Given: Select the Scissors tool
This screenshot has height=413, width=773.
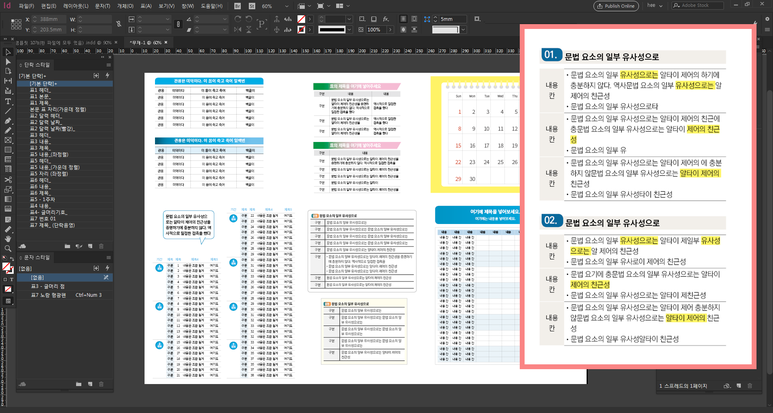Looking at the screenshot, I should pyautogui.click(x=8, y=180).
